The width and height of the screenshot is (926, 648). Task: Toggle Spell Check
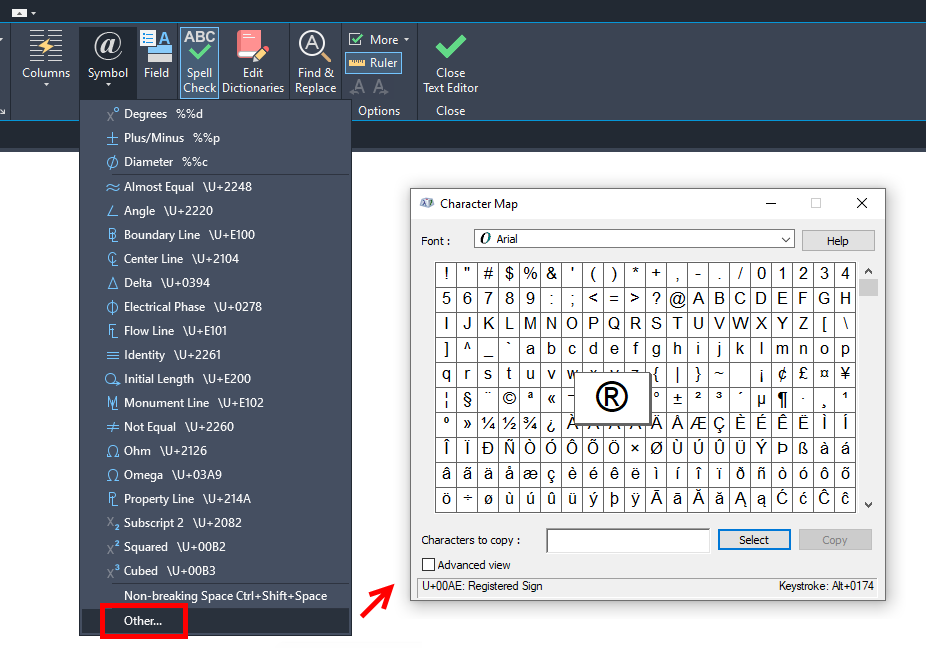coord(200,62)
